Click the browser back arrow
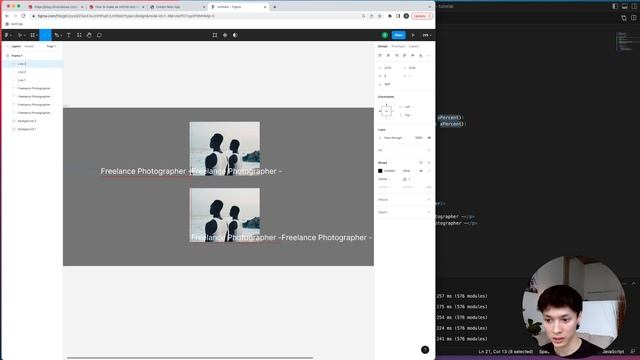 7,16
